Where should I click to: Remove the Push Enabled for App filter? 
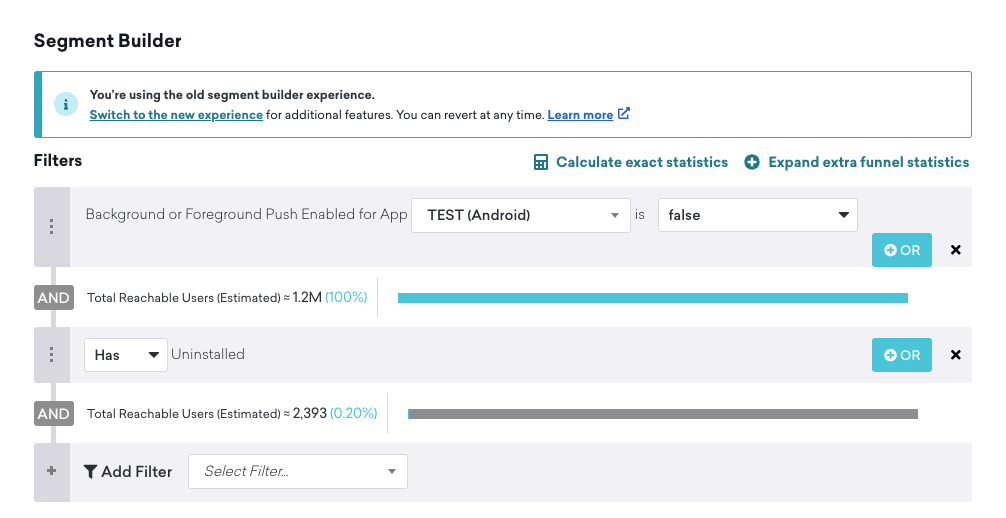(x=955, y=250)
